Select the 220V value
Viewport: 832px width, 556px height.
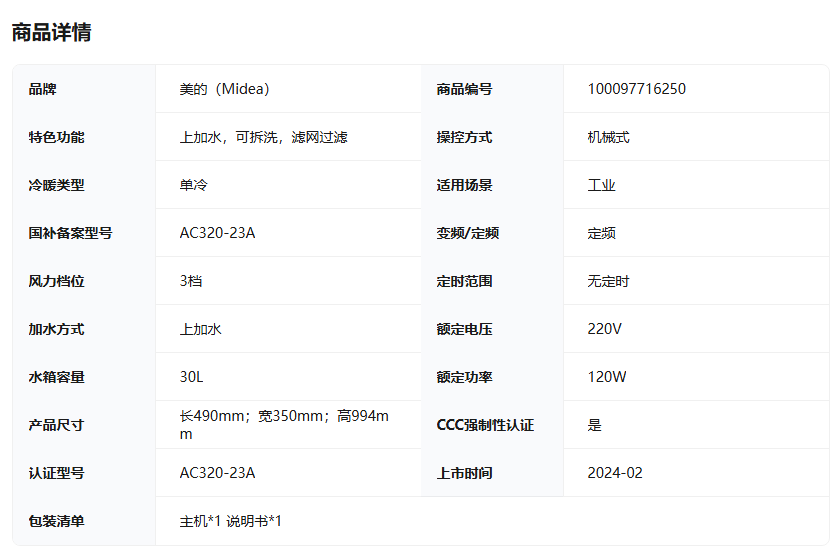click(604, 329)
